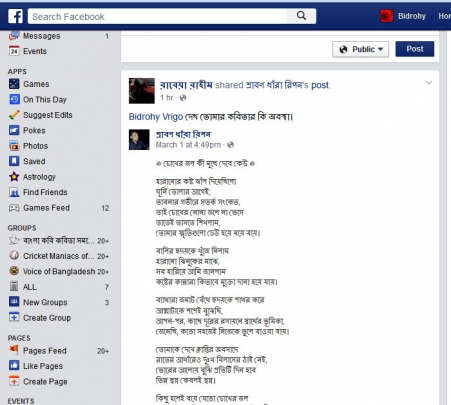This screenshot has width=451, height=405.
Task: Open the Saved bookmark icon
Action: click(14, 161)
